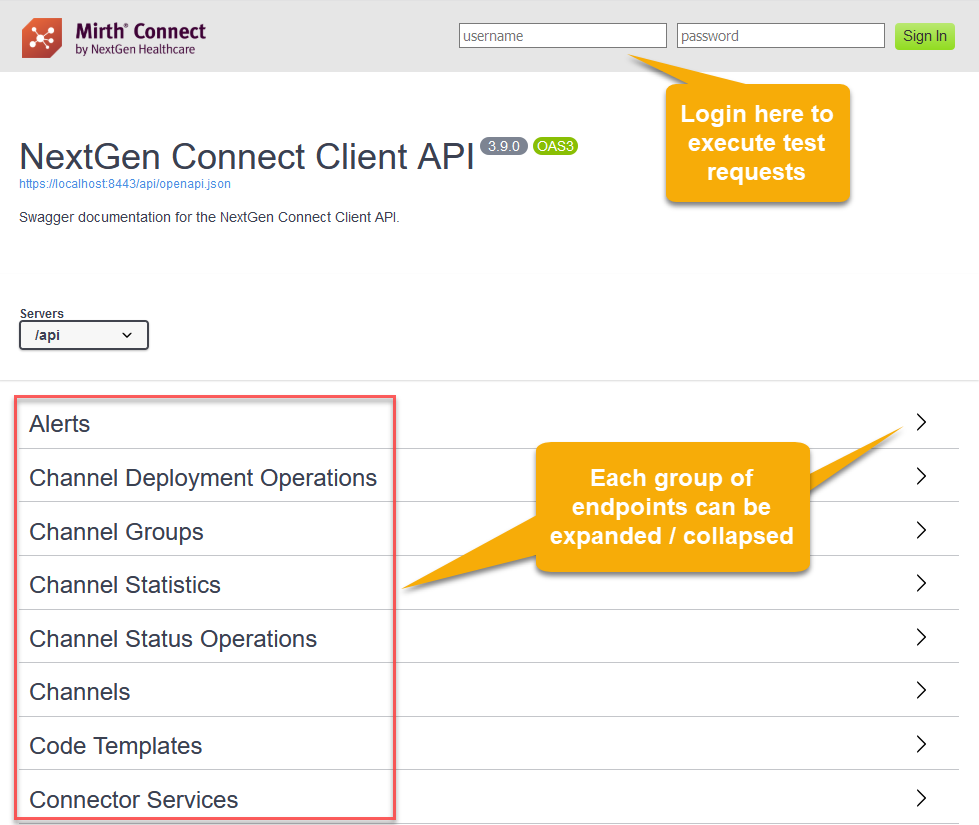Expand Channel Deployment Operations with its chevron
Screen dimensions: 979x825
[921, 477]
